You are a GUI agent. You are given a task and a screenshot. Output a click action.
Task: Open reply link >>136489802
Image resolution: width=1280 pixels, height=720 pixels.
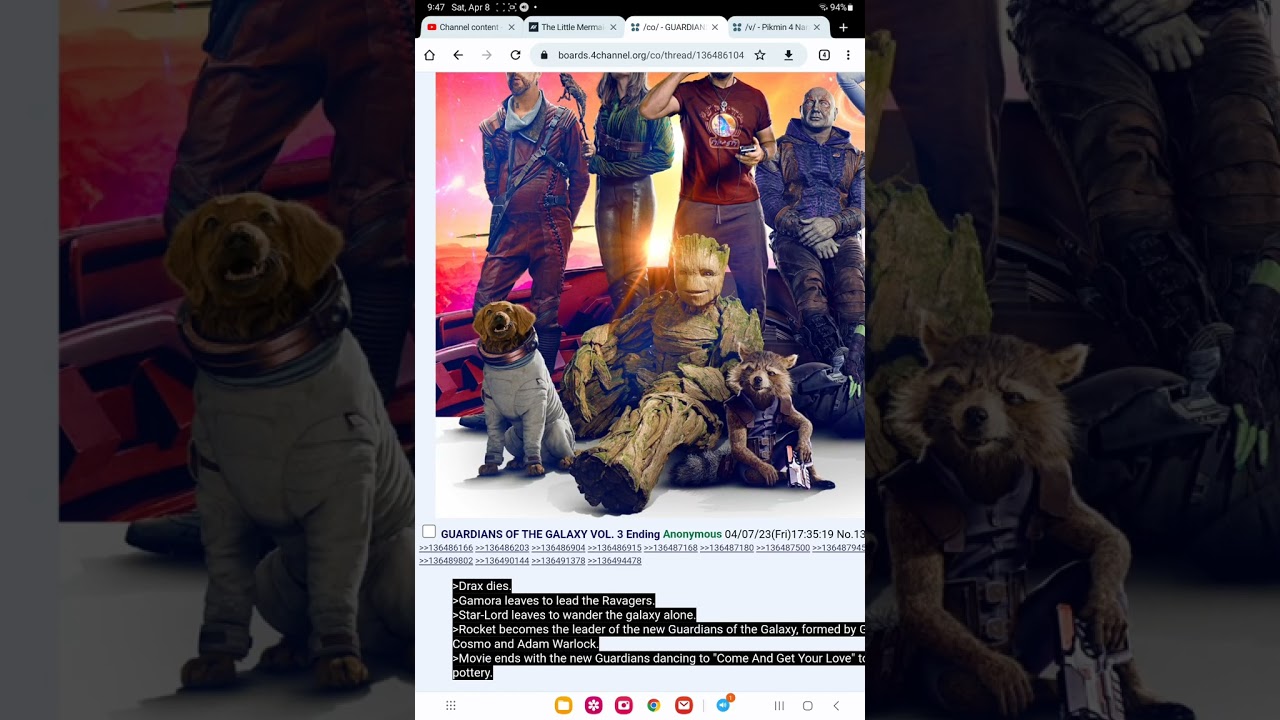[x=446, y=561]
